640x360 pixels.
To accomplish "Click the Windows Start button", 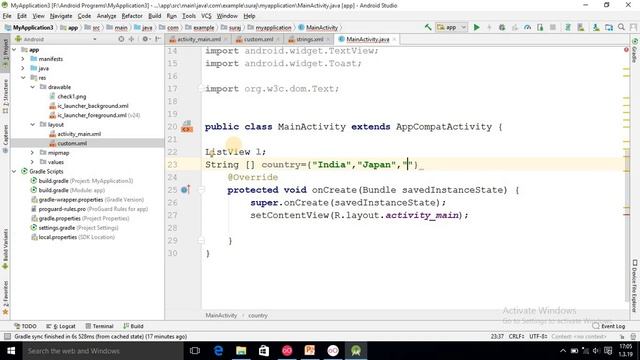I will (11, 351).
